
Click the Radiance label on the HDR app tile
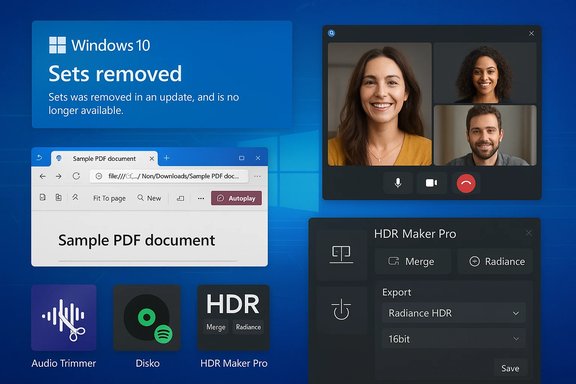(248, 327)
